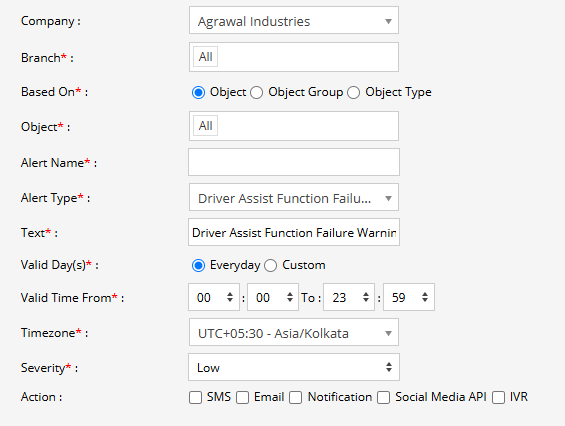Screen dimensions: 565x426
Task: Select Everyday for Valid Days
Action: [199, 266]
